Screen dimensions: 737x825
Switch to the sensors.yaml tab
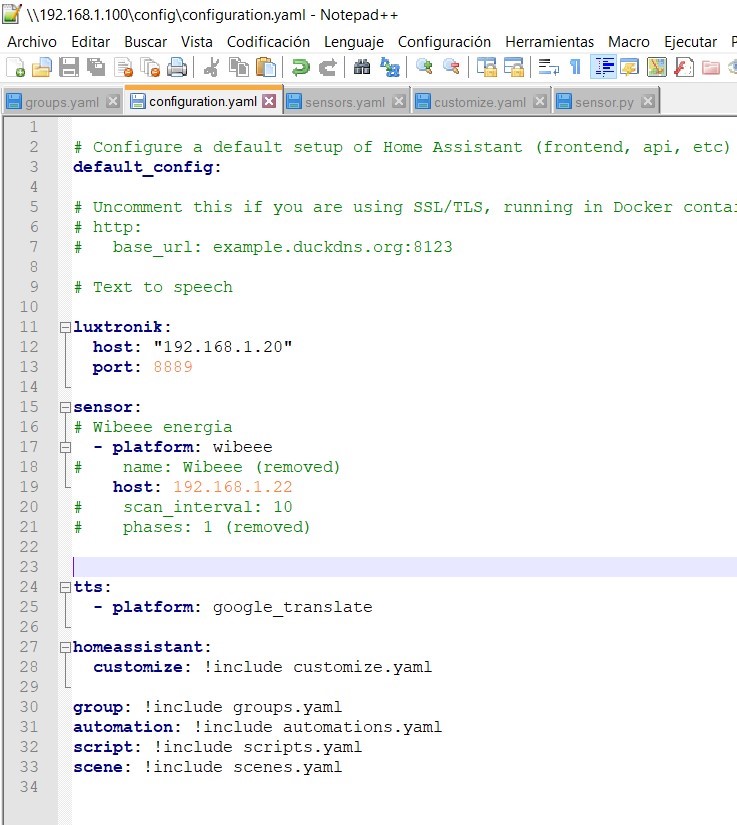[x=344, y=102]
